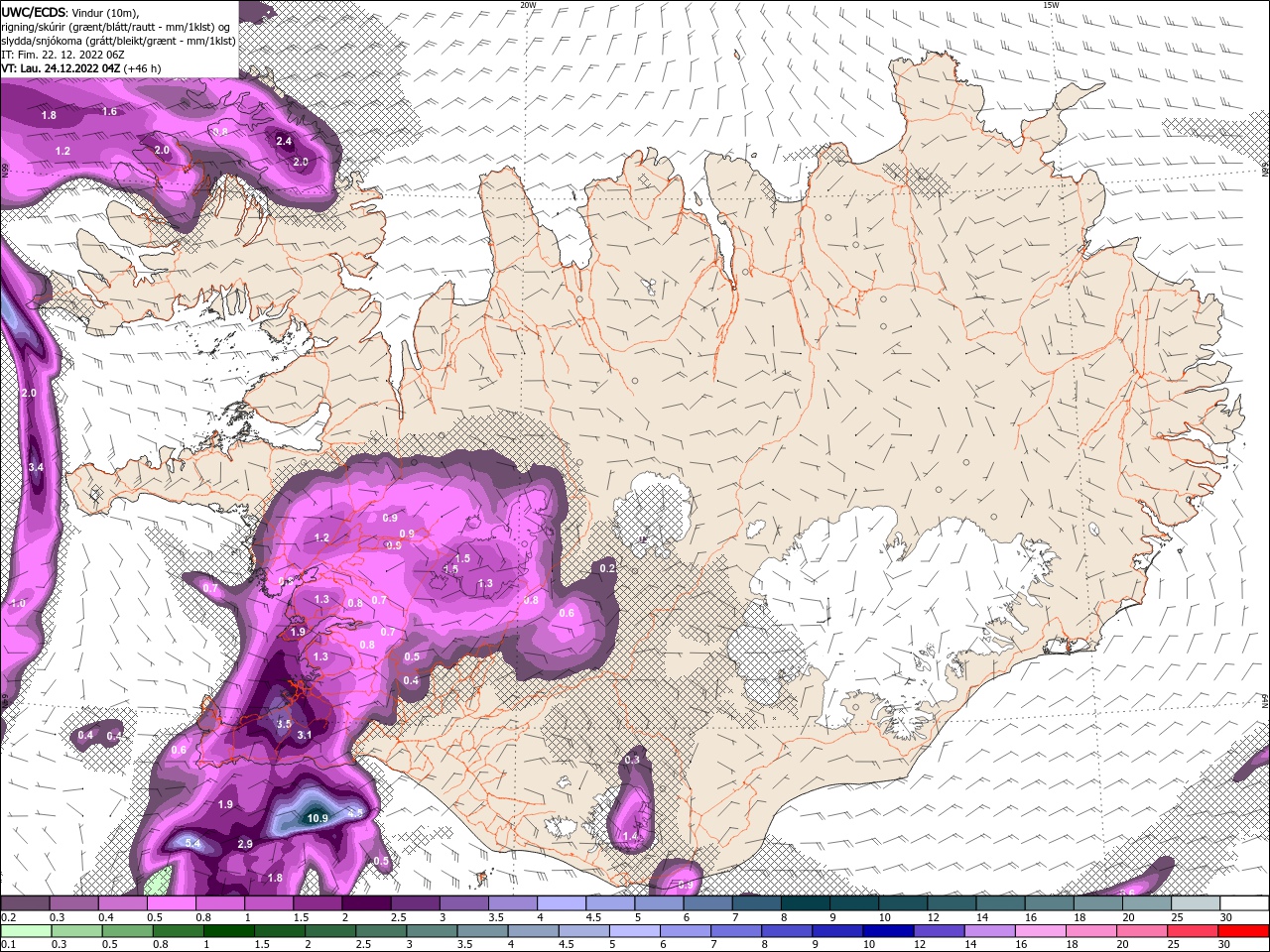Click the darkest purple swatch above 2 in upper legend

[x=366, y=904]
